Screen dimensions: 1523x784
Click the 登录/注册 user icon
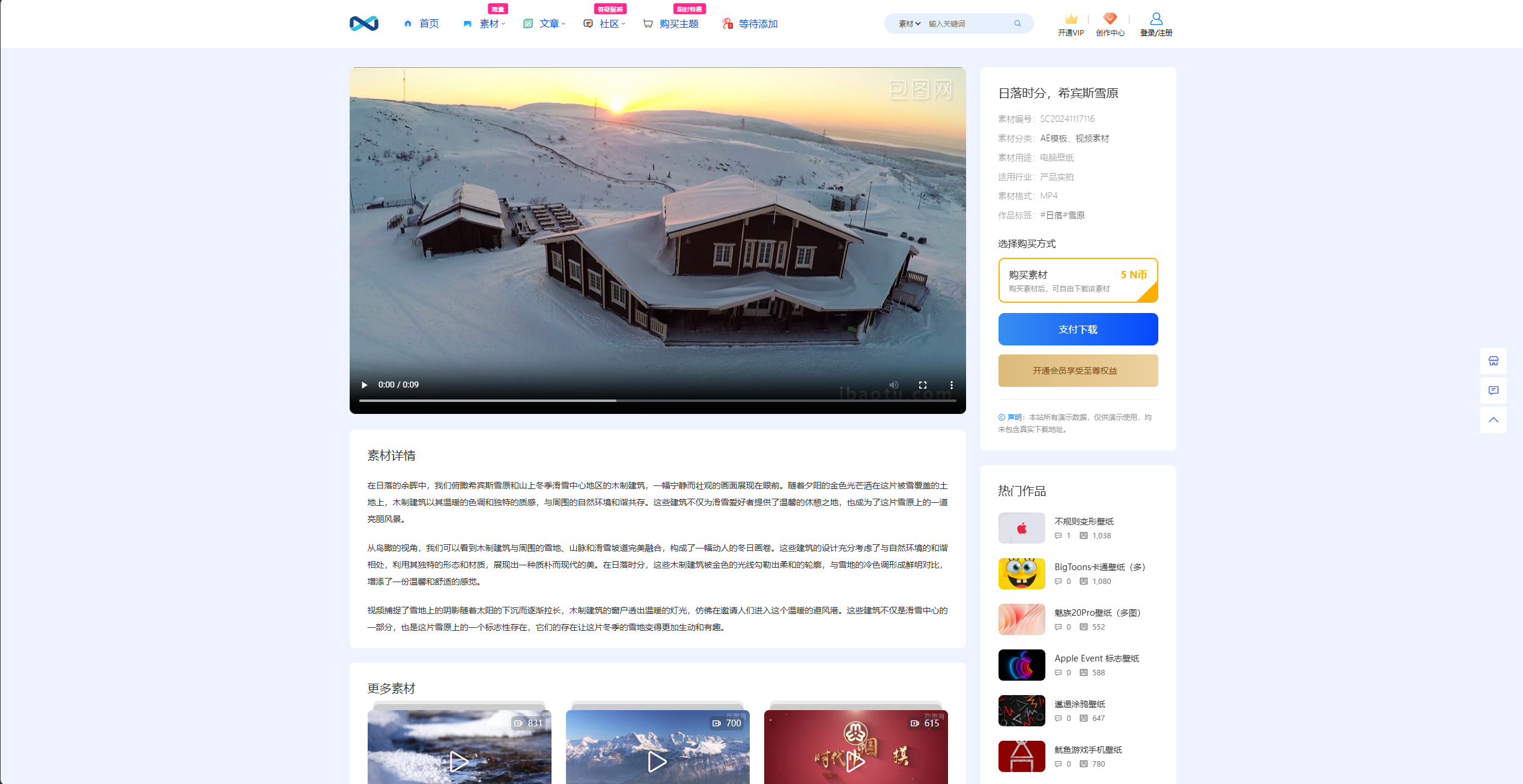(1156, 19)
